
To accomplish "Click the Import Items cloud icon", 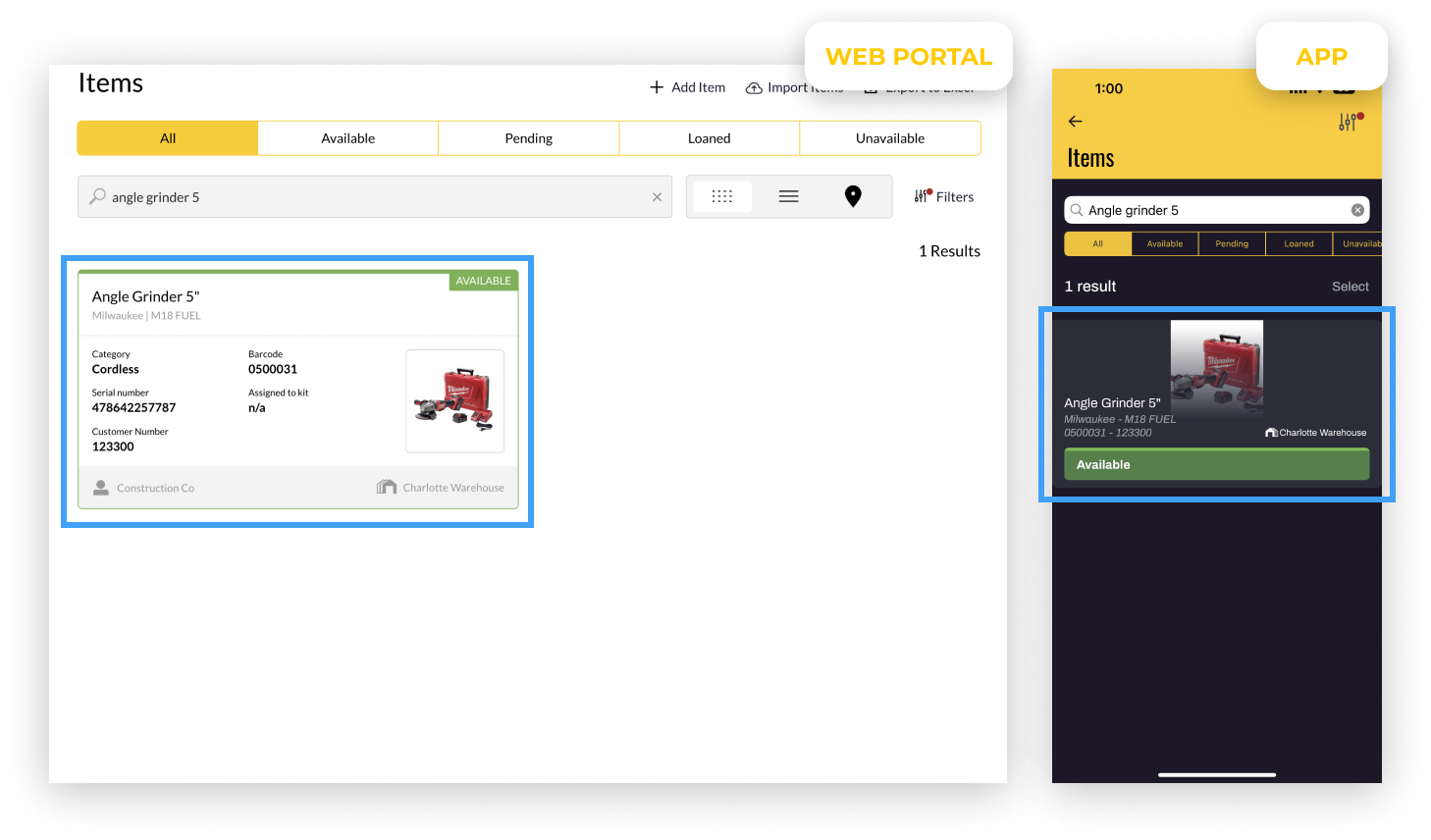I will [754, 88].
